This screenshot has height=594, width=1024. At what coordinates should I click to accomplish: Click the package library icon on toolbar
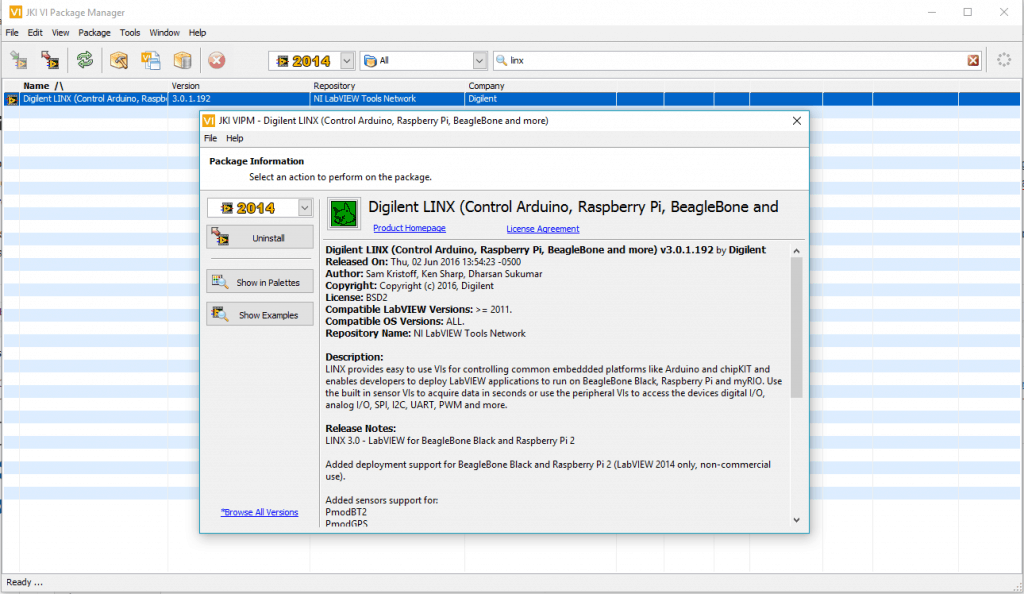pos(184,60)
